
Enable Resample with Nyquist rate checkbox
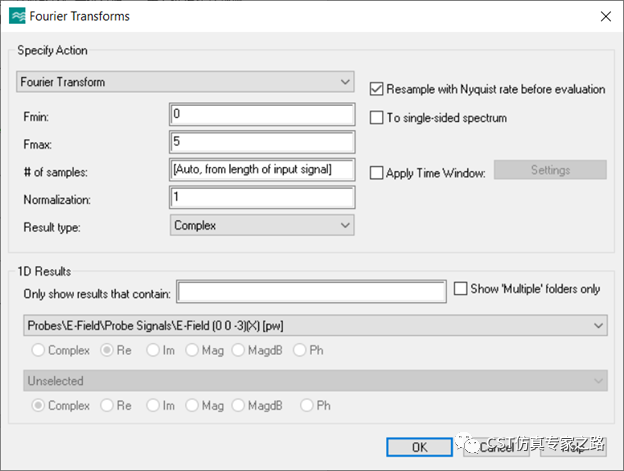376,89
